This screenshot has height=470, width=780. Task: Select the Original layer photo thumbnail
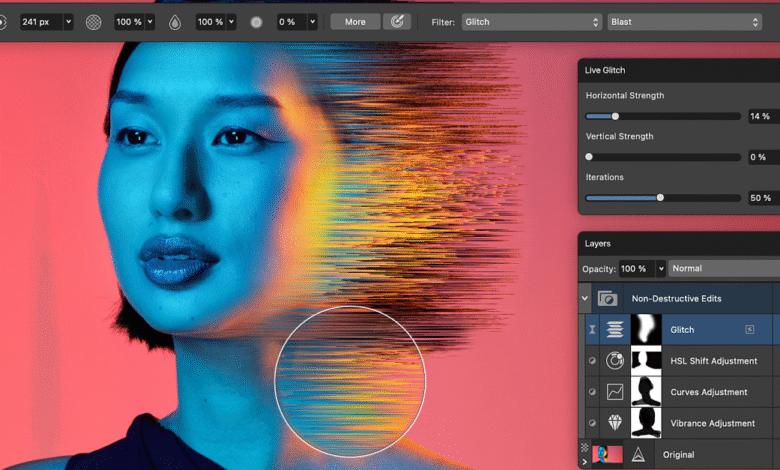[607, 455]
